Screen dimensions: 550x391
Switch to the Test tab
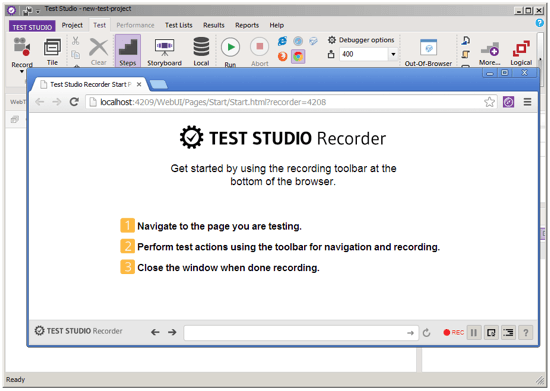click(x=99, y=25)
